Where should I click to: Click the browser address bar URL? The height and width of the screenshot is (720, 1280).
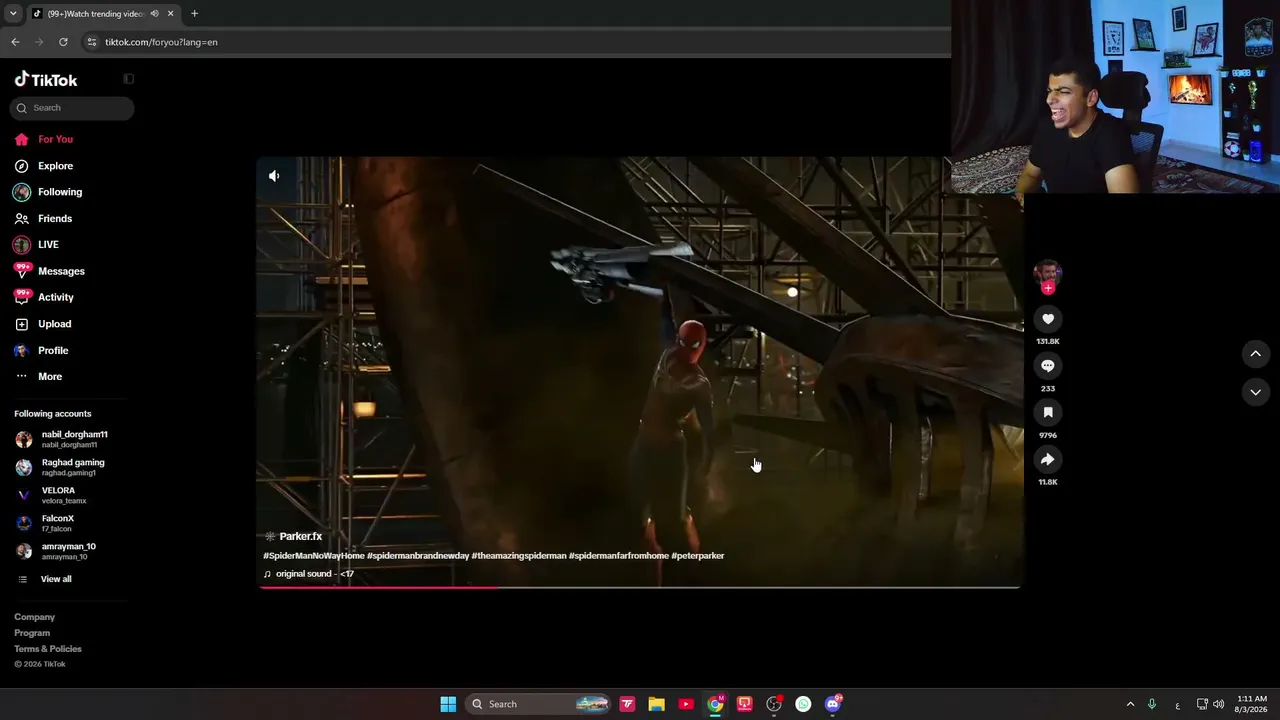pos(161,42)
